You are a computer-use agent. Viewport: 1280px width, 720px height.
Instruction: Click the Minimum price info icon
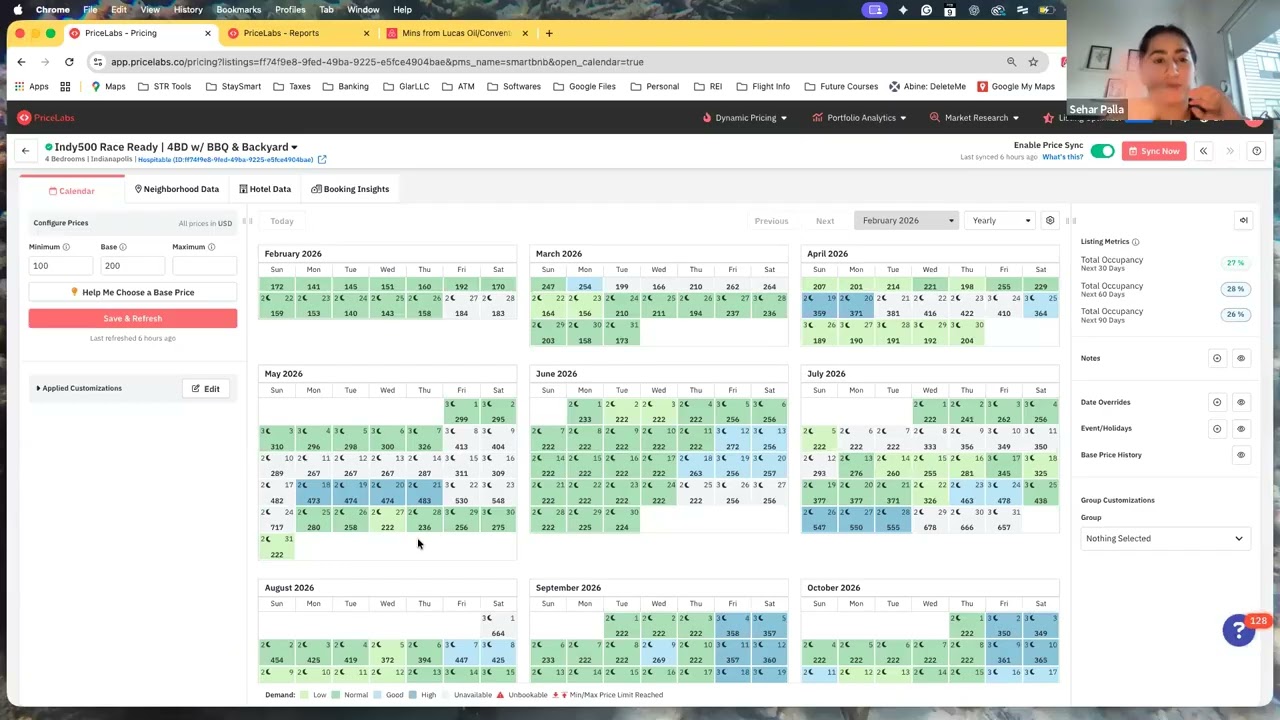(66, 247)
